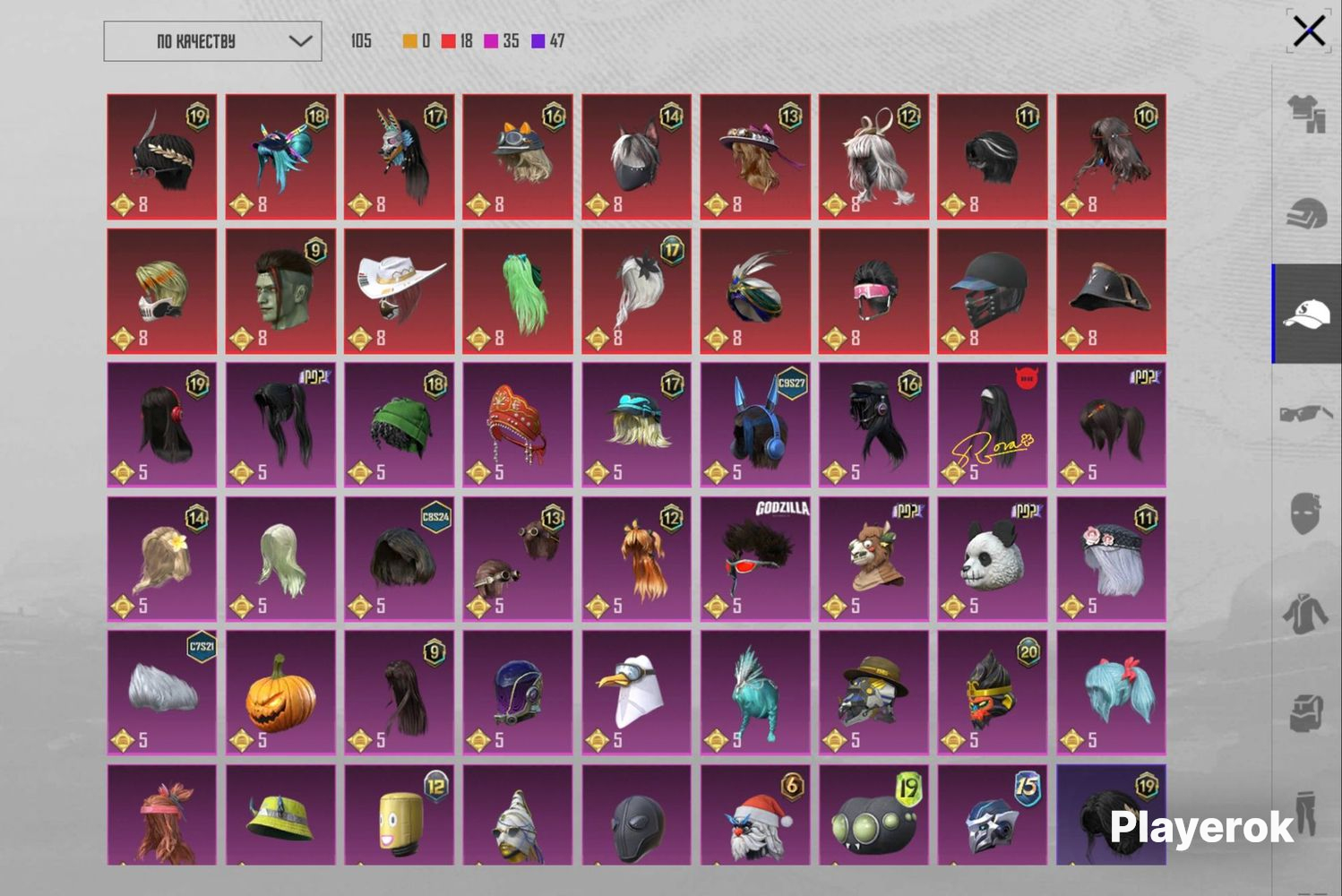Select the pumpkin head item
Viewport: 1342px width, 896px height.
[280, 693]
